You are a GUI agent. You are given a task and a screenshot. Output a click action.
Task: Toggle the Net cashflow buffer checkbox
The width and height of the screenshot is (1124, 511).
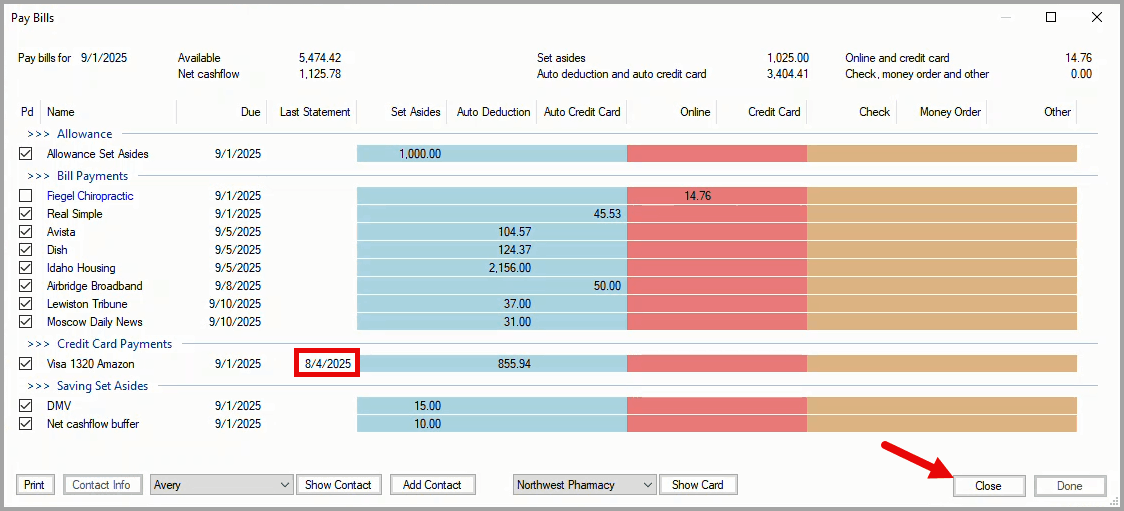(26, 424)
